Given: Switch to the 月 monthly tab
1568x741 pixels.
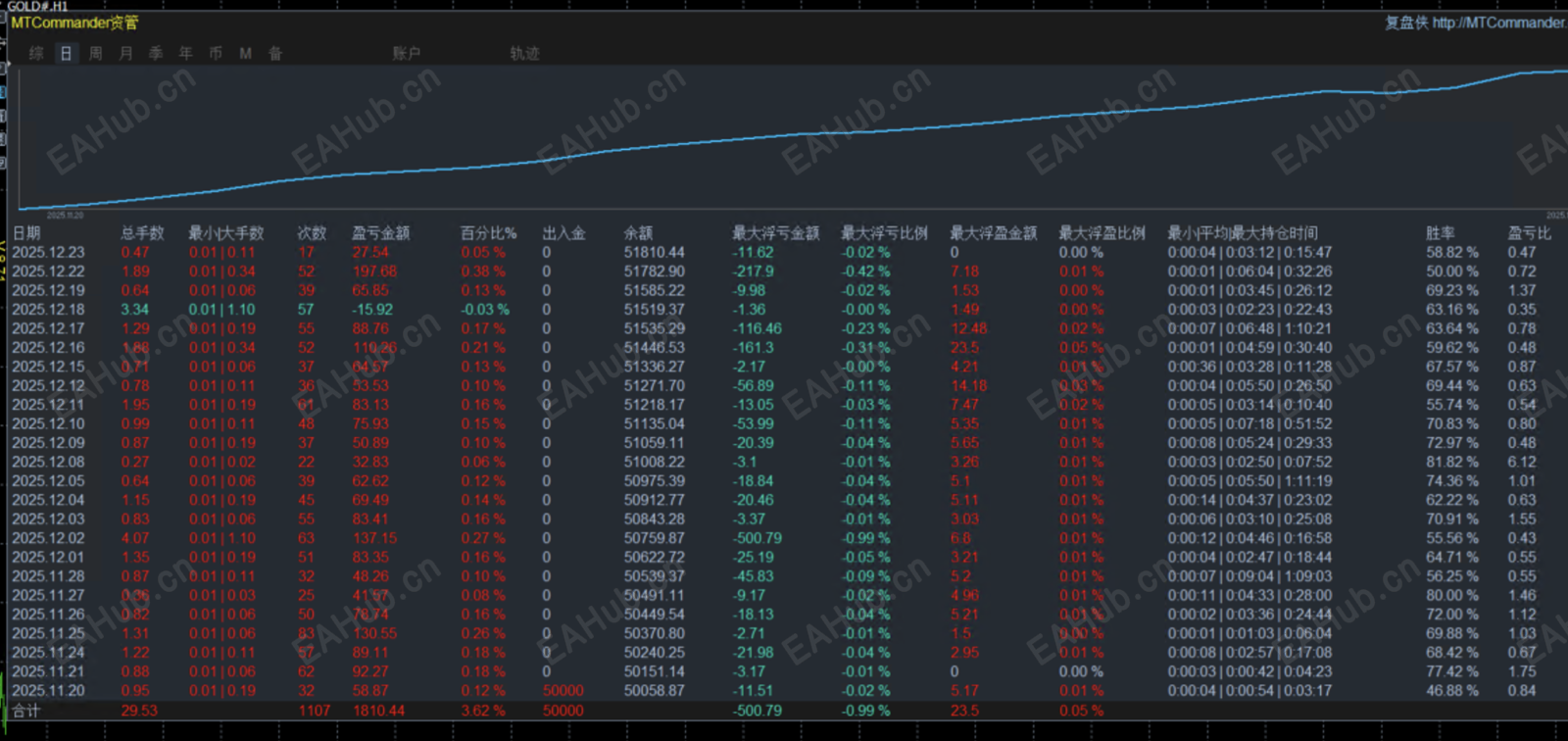Looking at the screenshot, I should click(125, 53).
